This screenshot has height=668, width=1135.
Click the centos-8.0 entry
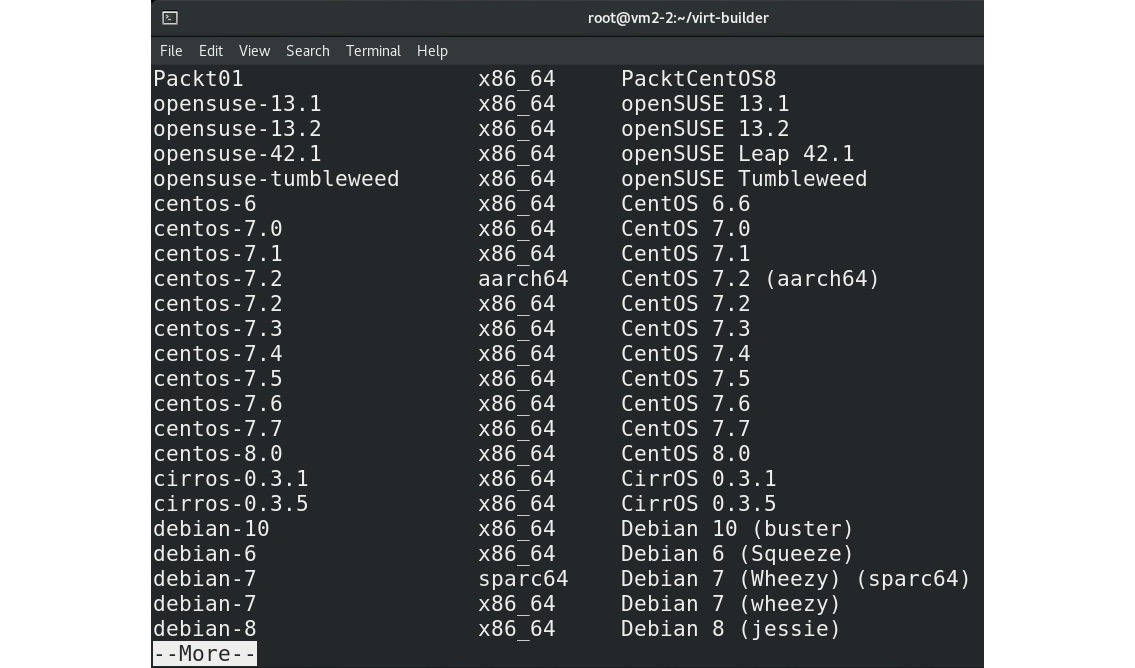click(x=218, y=453)
